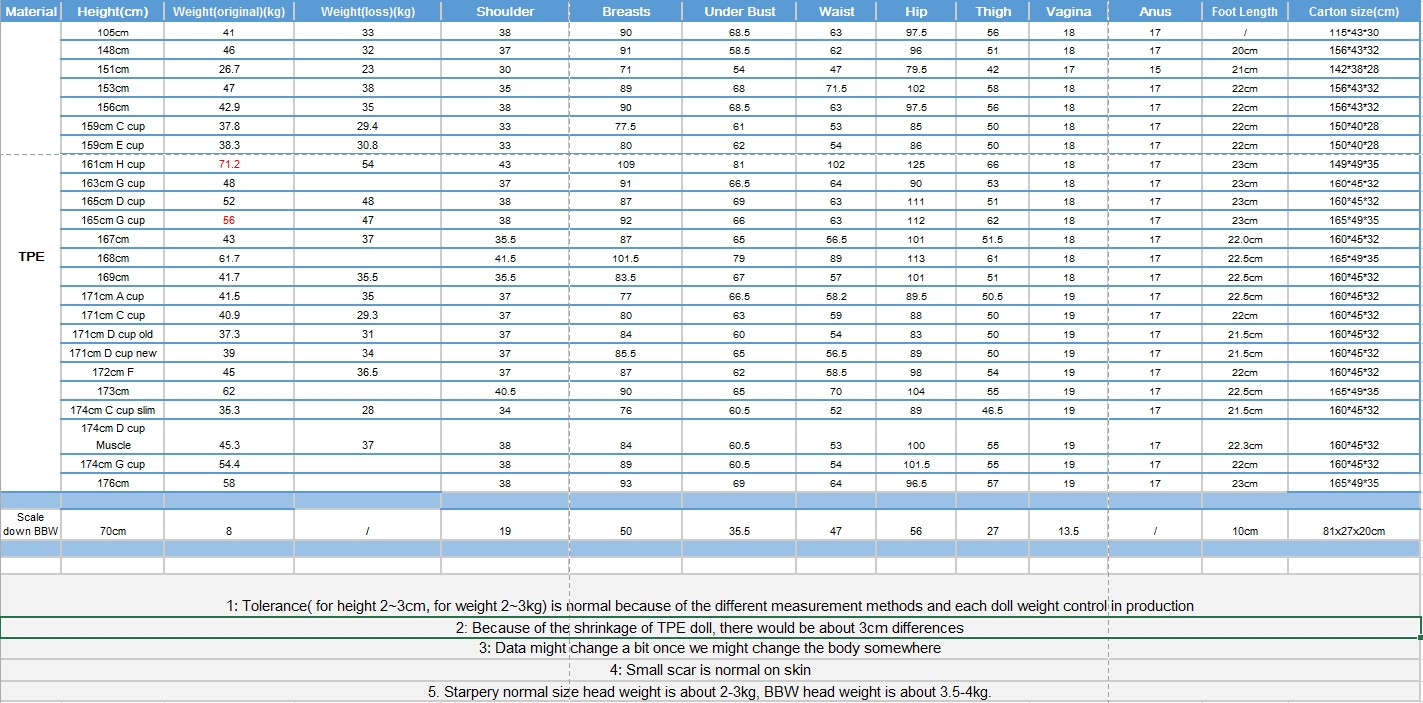Click the "Shoulder" column header

[x=505, y=12]
